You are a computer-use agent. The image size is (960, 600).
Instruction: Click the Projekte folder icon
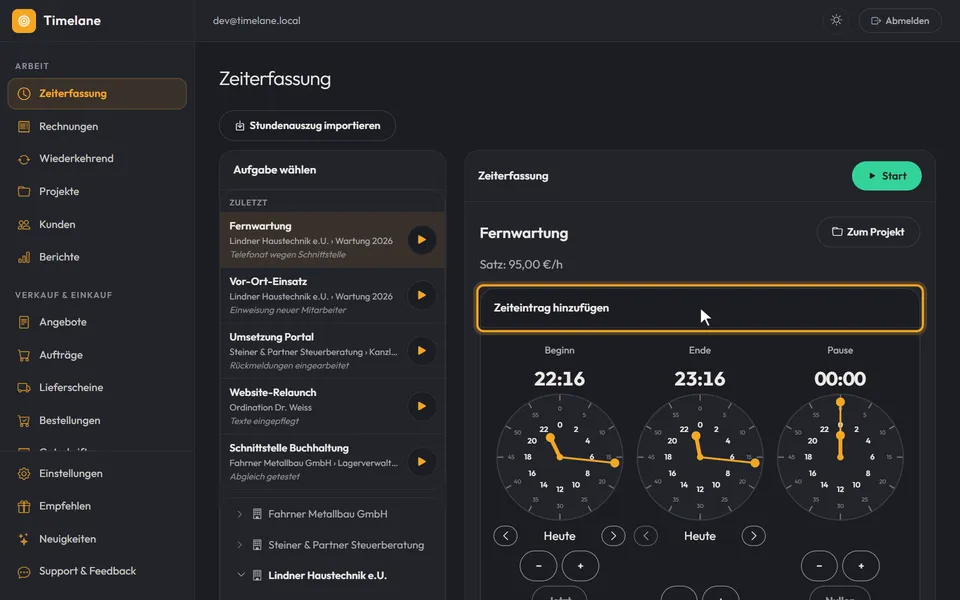coord(24,192)
